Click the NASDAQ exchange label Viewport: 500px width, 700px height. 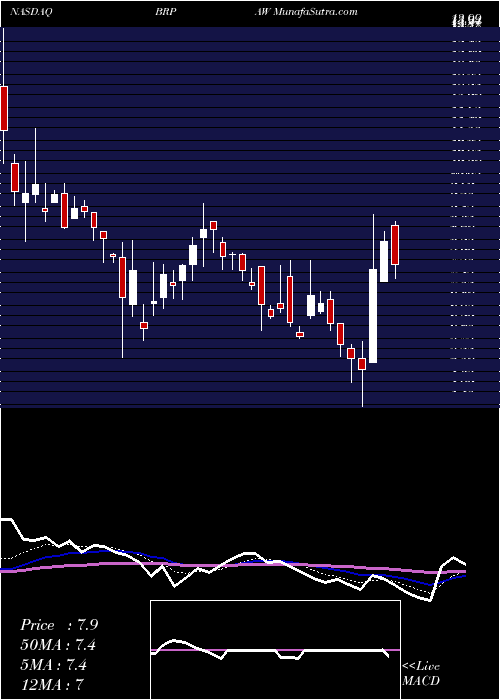[30, 12]
